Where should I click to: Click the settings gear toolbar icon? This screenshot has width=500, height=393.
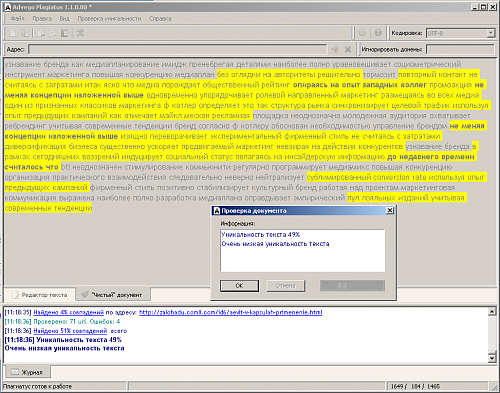point(362,33)
